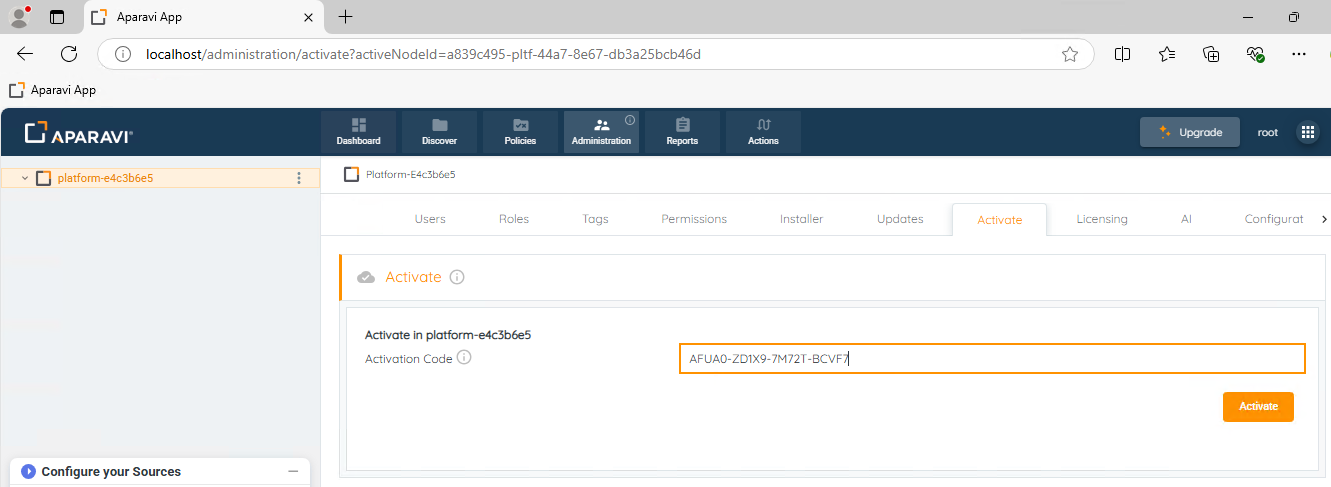Click the root user name
1331x487 pixels.
pyautogui.click(x=1267, y=132)
